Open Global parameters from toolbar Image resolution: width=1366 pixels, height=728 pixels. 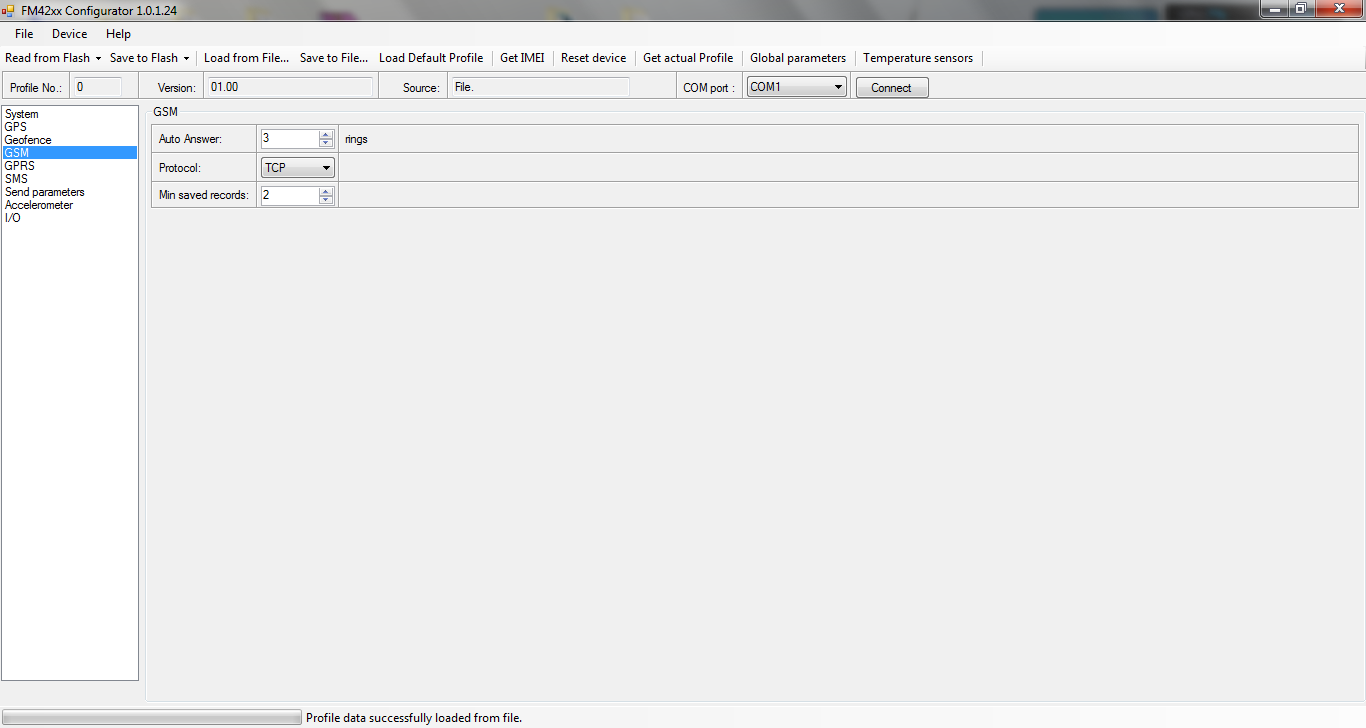coord(798,58)
